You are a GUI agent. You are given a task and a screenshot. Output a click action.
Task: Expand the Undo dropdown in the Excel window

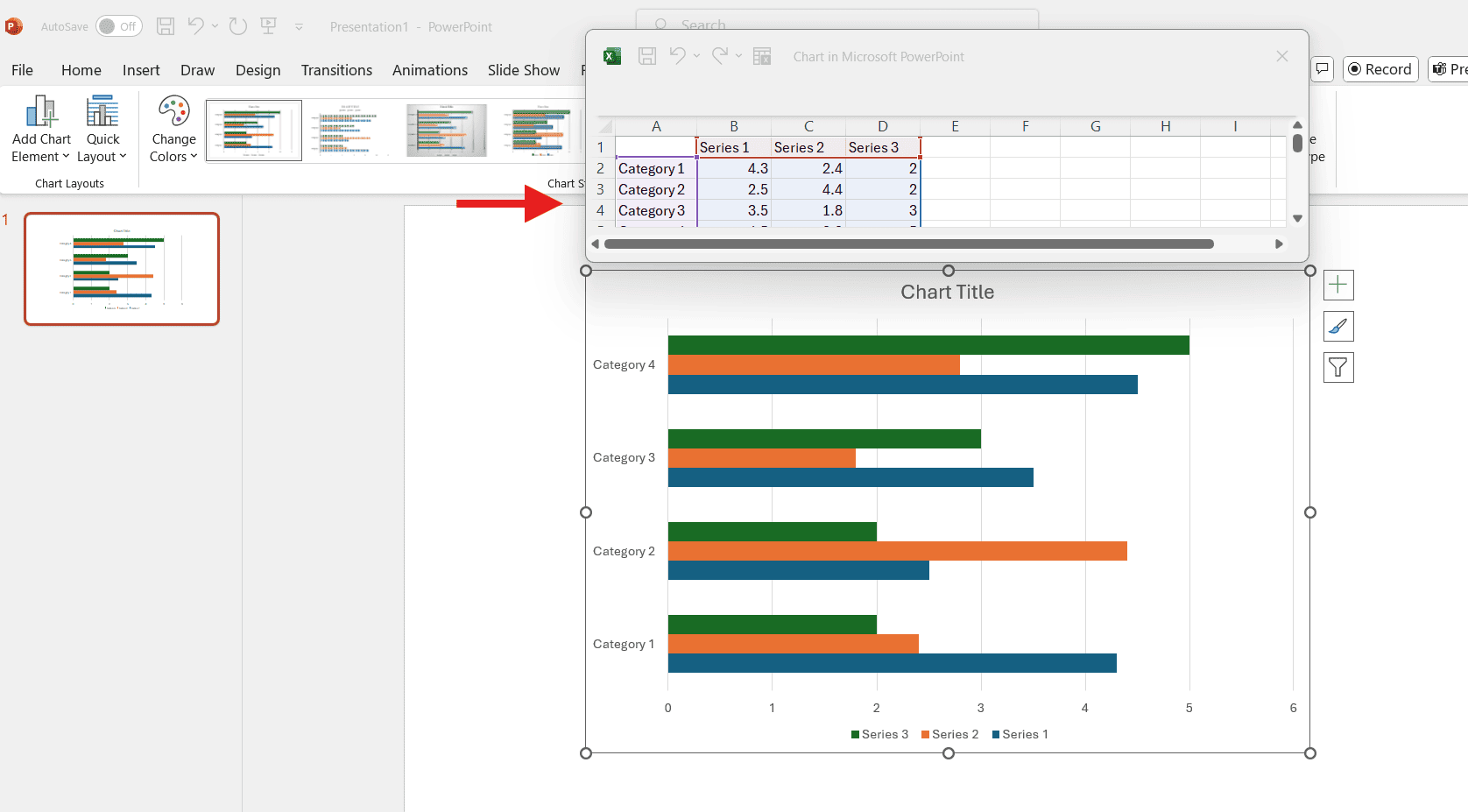click(697, 56)
